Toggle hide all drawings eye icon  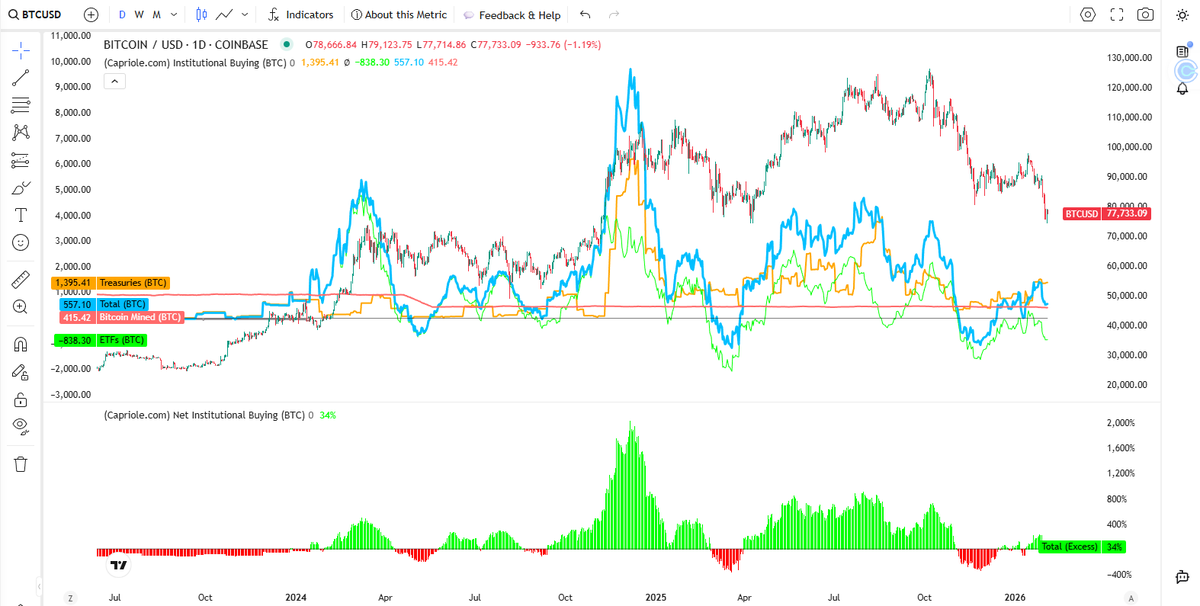click(20, 426)
